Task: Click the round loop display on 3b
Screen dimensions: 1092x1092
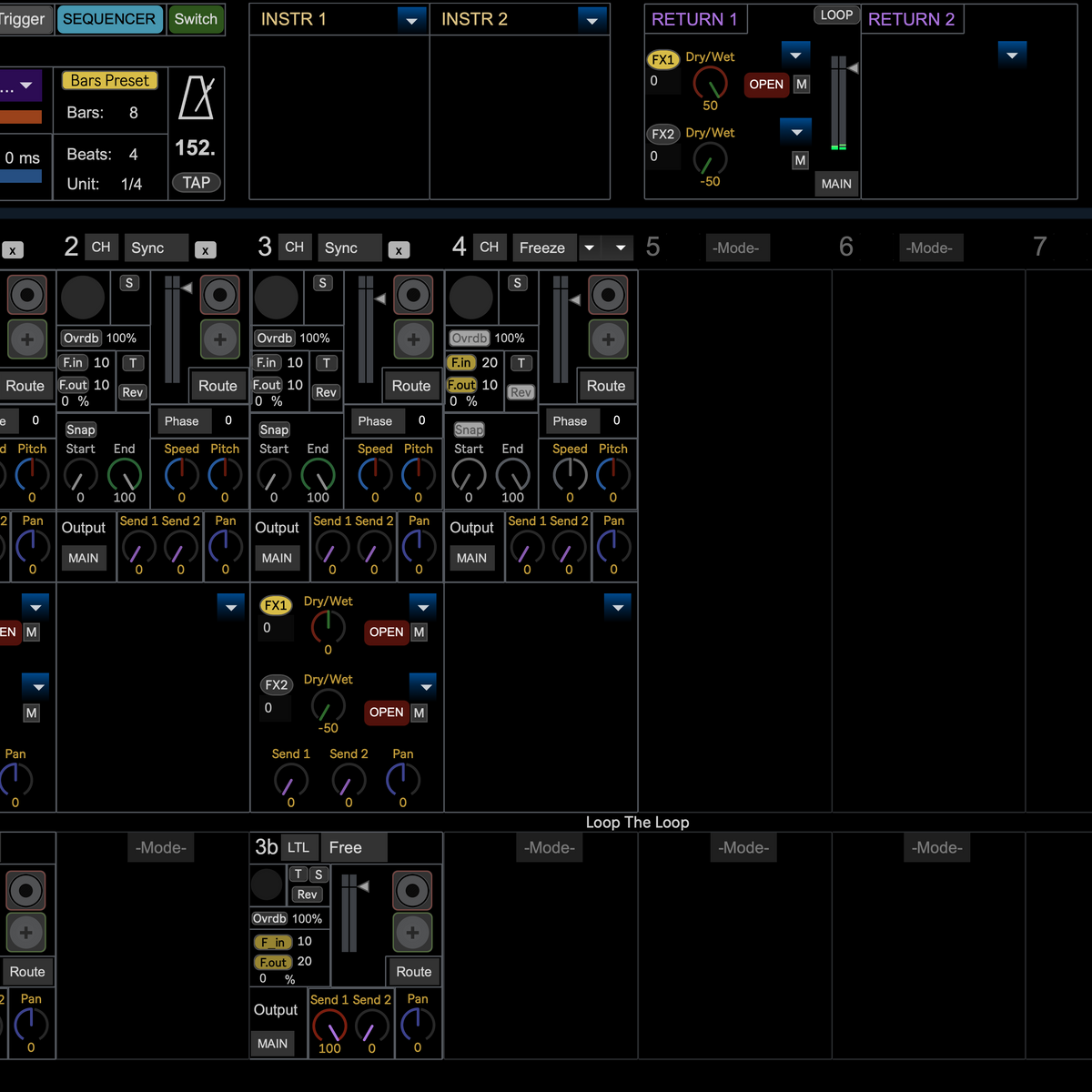Action: tap(267, 885)
